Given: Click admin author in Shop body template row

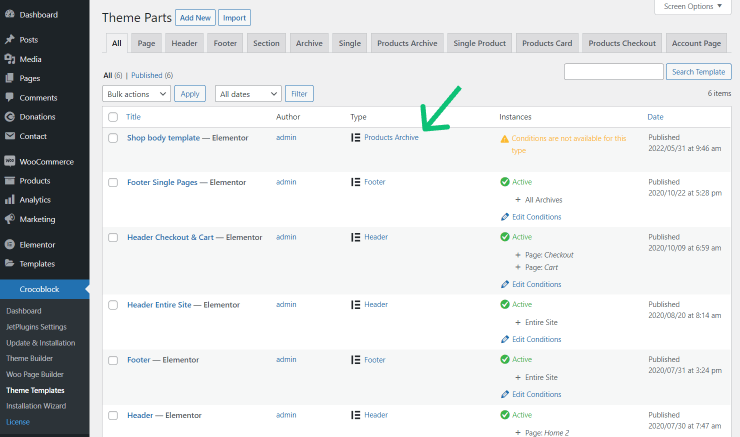Looking at the screenshot, I should point(286,137).
